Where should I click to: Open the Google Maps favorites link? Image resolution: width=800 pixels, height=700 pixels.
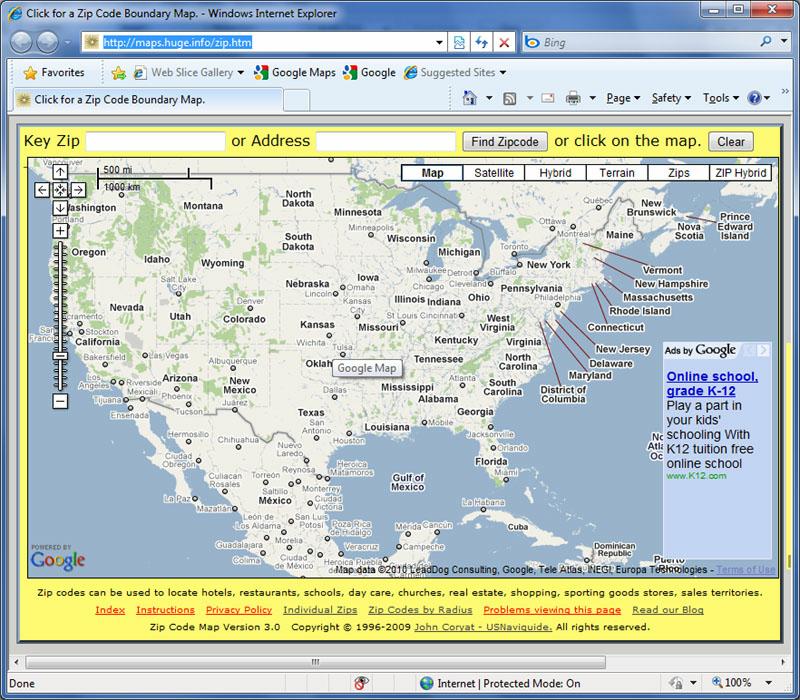pos(294,72)
